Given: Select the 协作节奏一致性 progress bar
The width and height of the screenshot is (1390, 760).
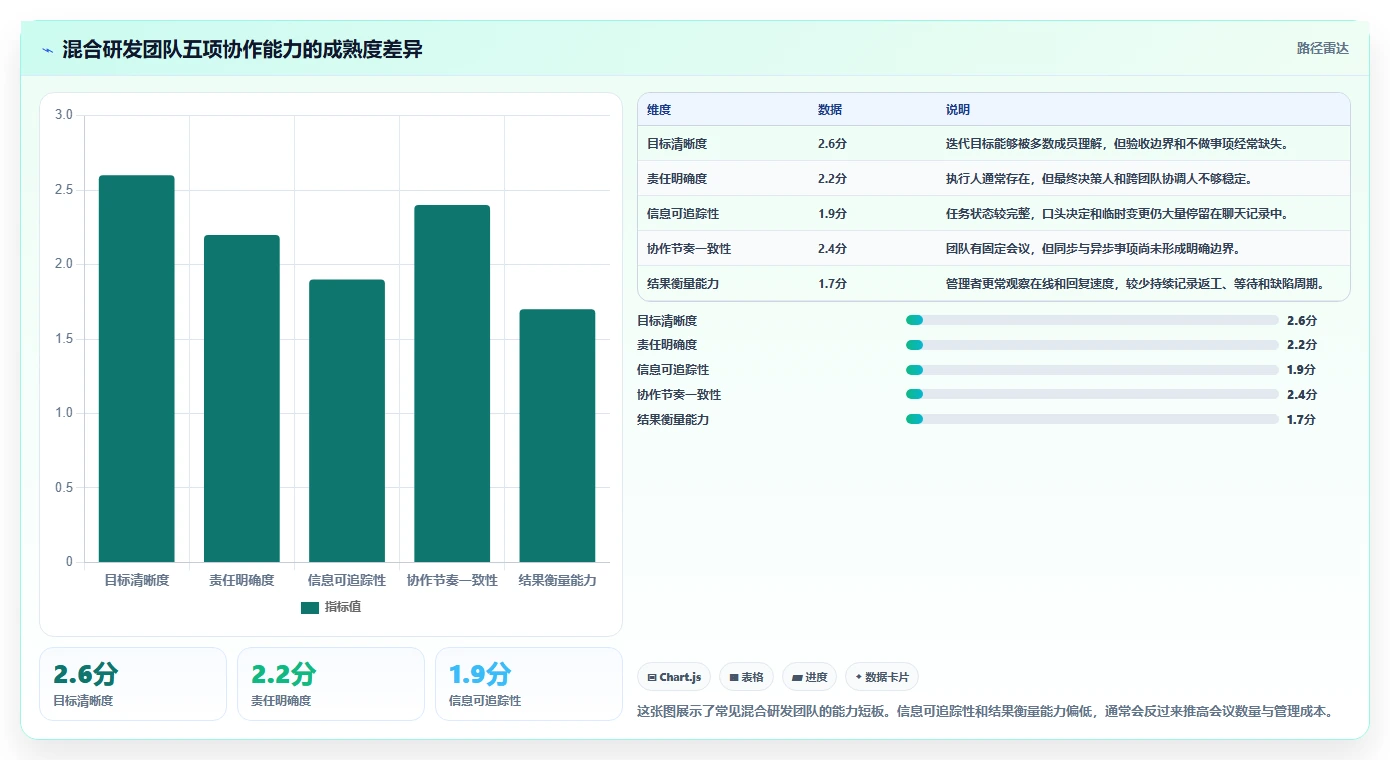Looking at the screenshot, I should tap(1092, 394).
